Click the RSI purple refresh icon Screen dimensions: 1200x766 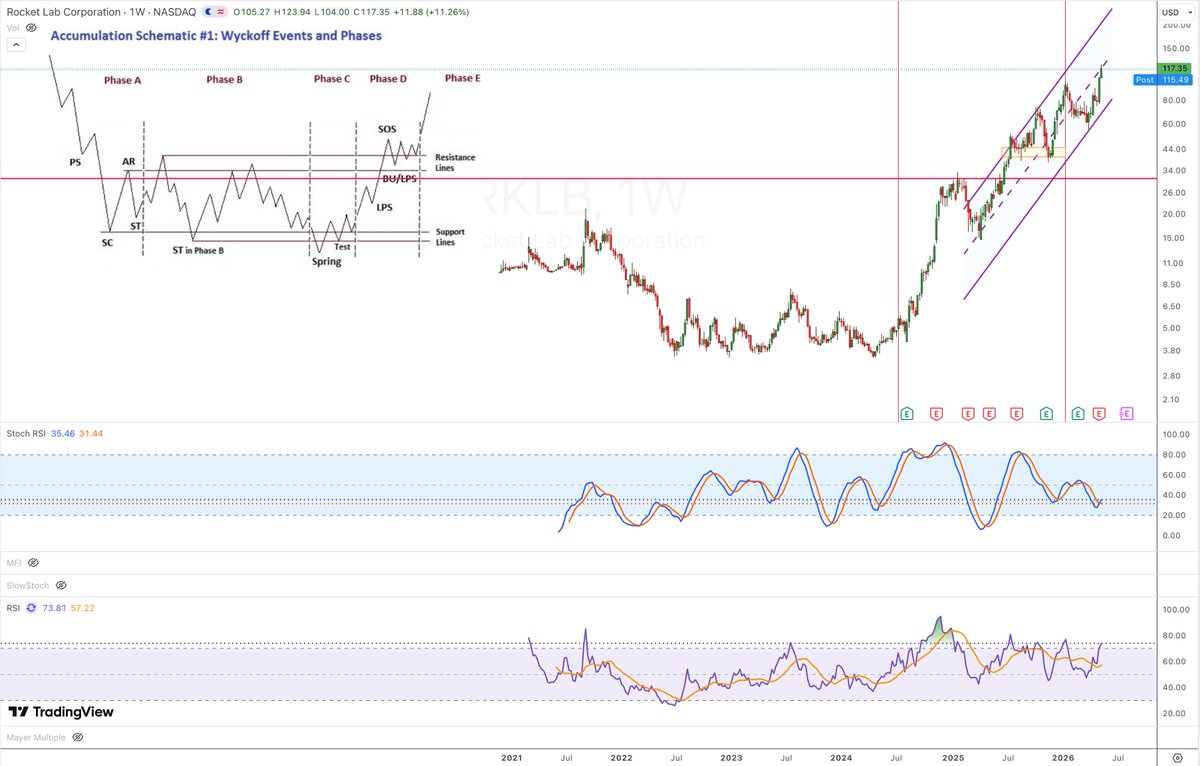click(x=31, y=607)
